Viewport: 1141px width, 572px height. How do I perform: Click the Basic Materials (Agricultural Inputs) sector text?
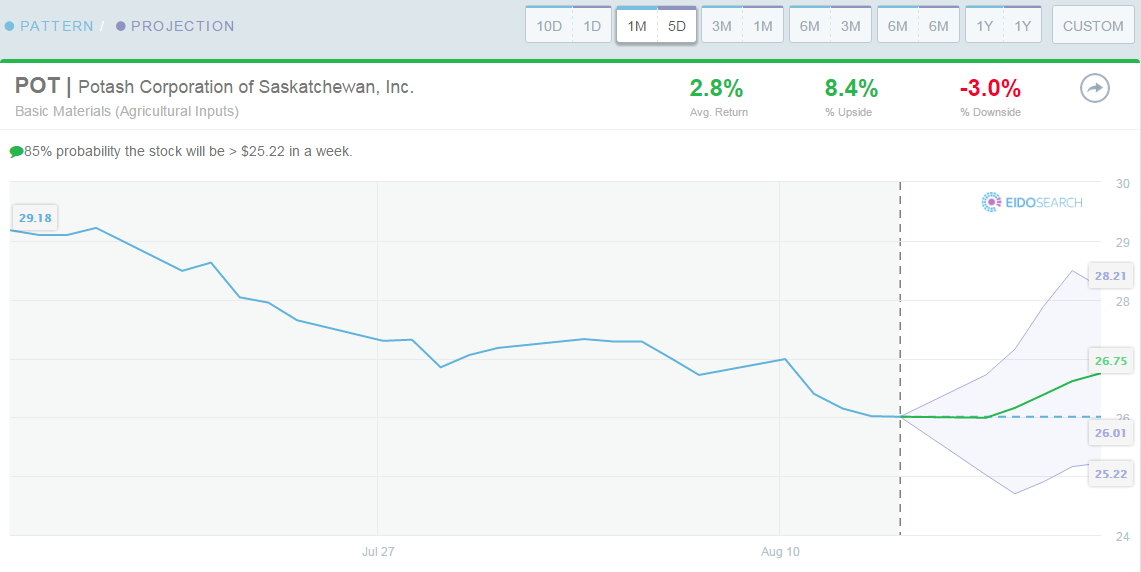point(127,111)
